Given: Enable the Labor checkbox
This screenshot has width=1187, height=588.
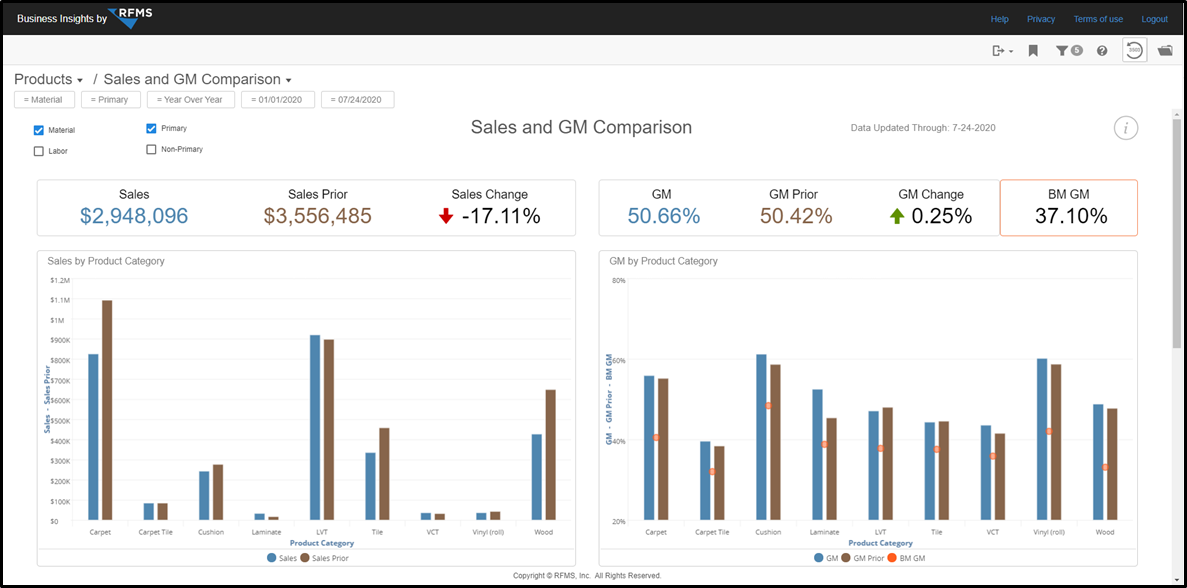Looking at the screenshot, I should [x=39, y=151].
